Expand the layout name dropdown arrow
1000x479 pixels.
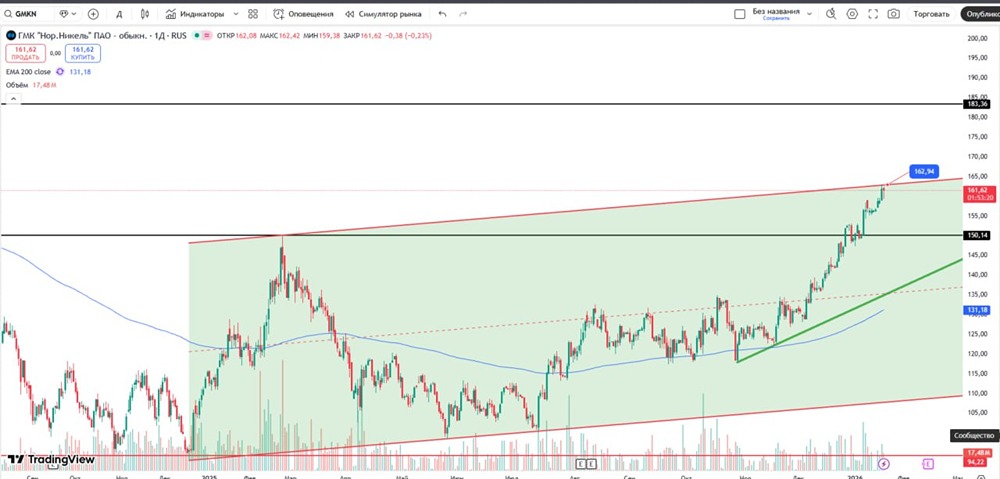point(809,13)
